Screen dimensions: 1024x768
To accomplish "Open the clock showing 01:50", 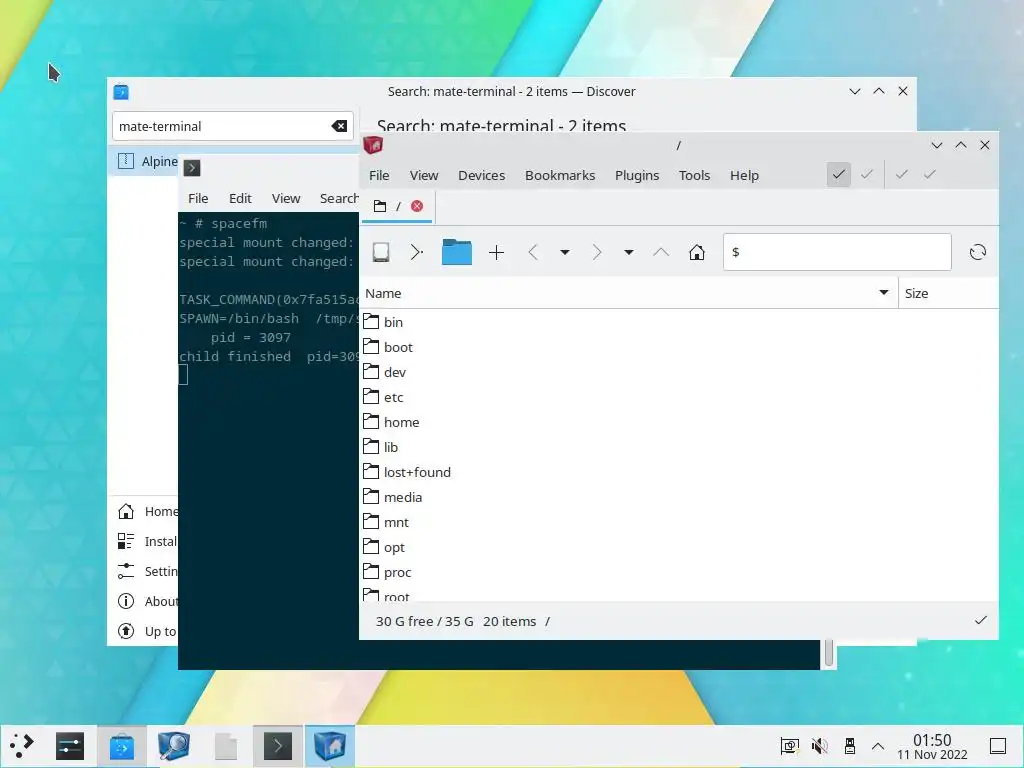I will click(932, 746).
